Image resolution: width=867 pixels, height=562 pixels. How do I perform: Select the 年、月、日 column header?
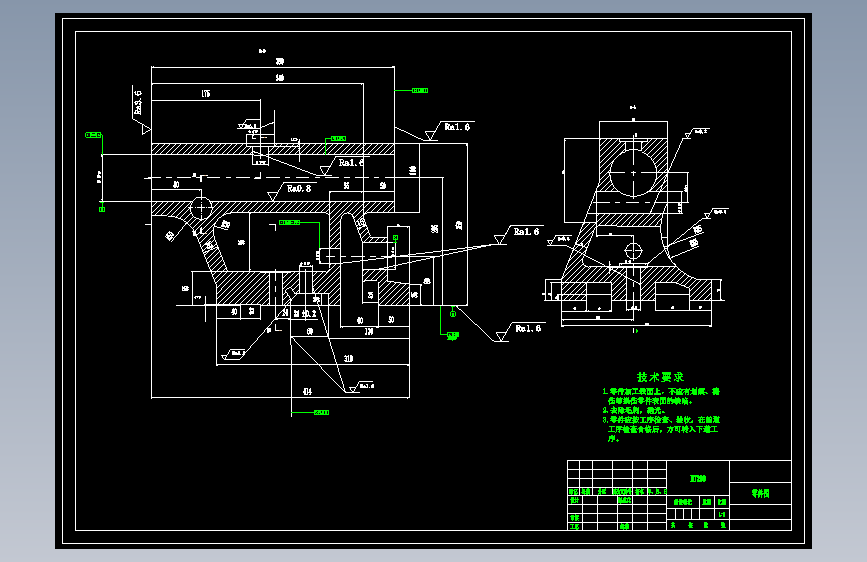pos(657,492)
